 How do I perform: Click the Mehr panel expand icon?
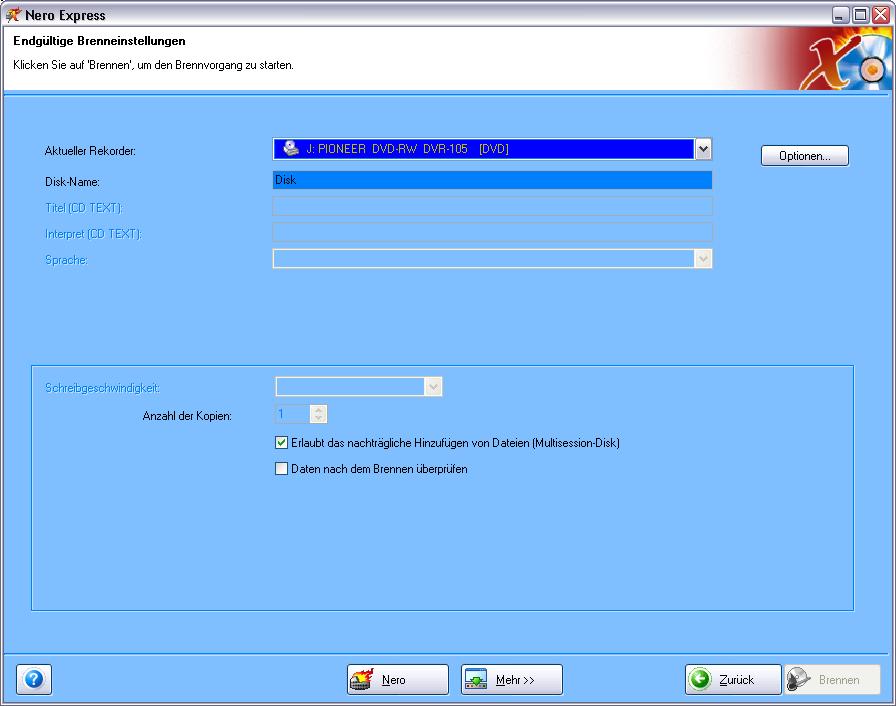pos(476,679)
